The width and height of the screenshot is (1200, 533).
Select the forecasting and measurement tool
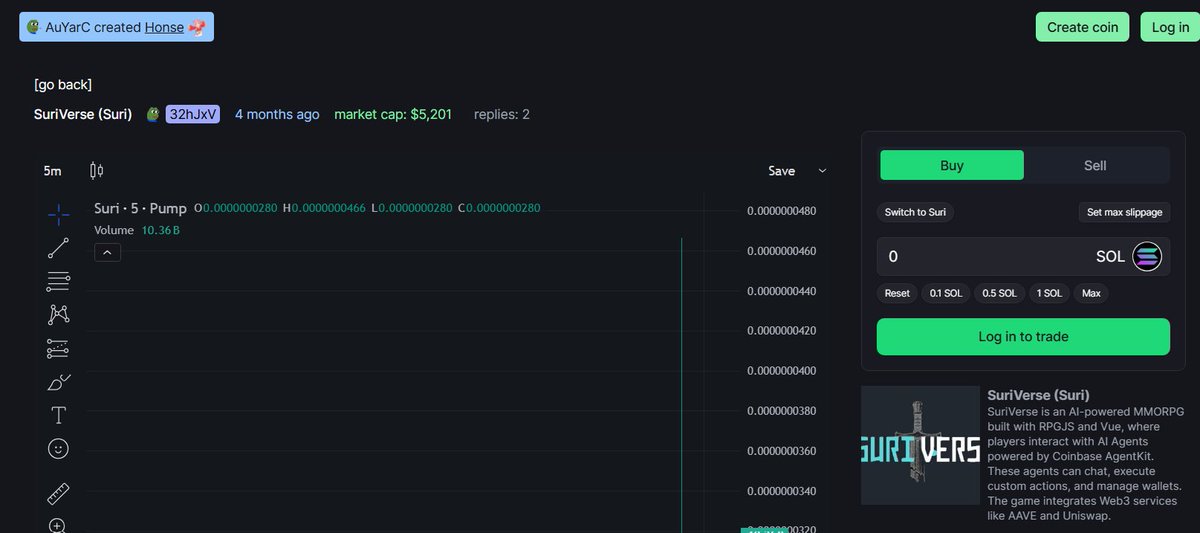click(58, 349)
